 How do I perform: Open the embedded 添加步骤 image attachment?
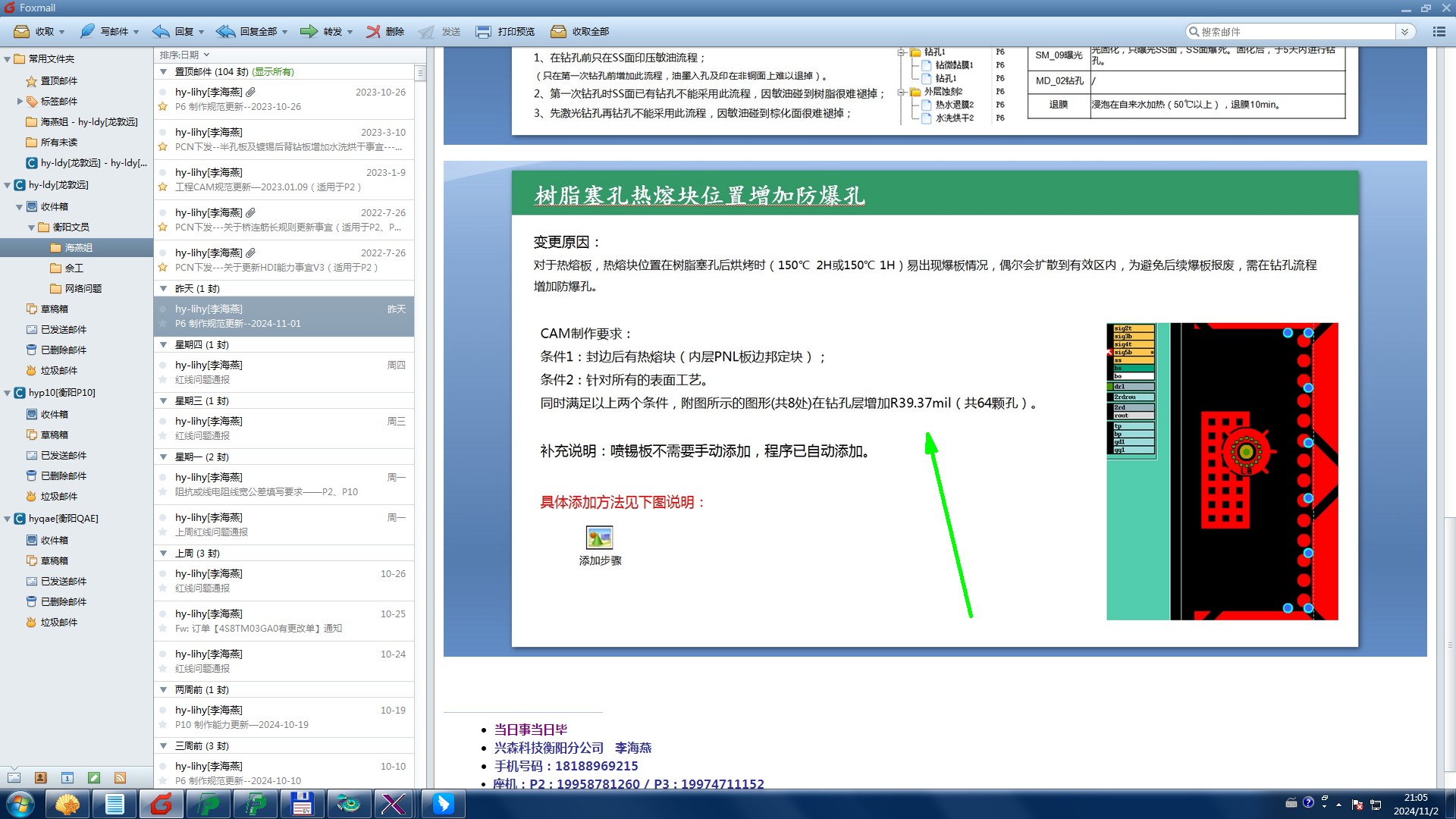pyautogui.click(x=599, y=538)
